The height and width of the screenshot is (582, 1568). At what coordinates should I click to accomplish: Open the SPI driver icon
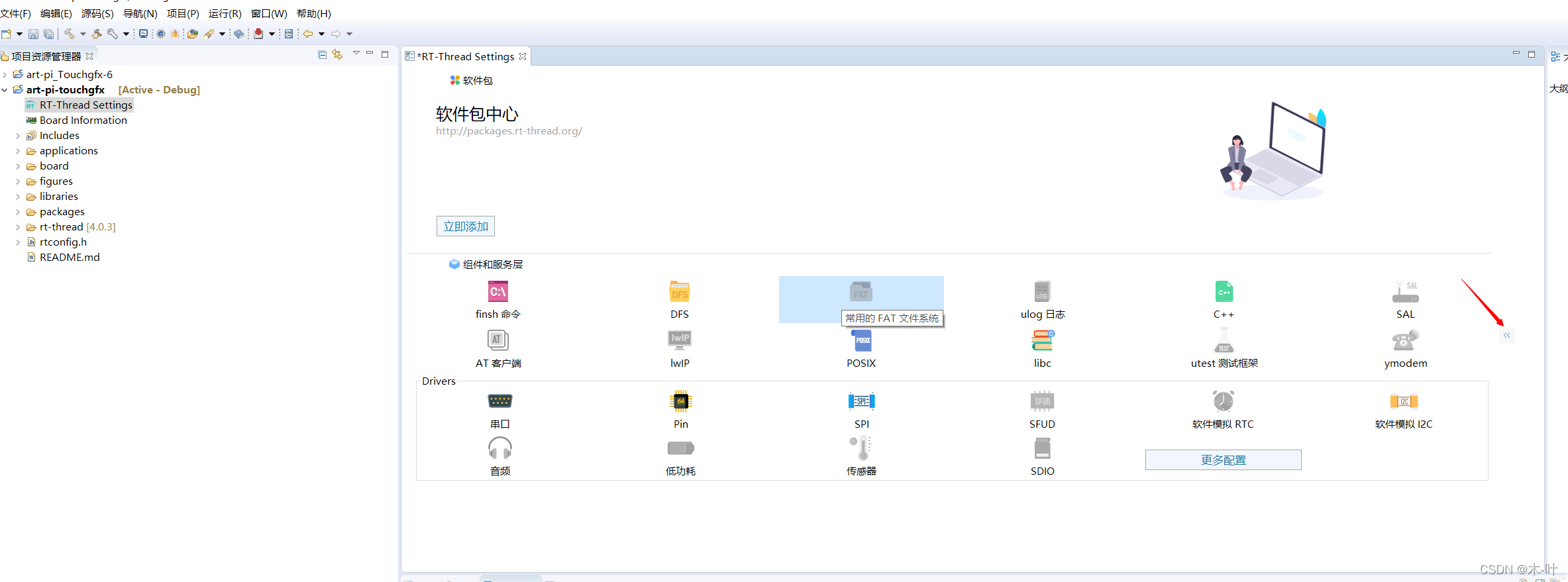coord(862,401)
